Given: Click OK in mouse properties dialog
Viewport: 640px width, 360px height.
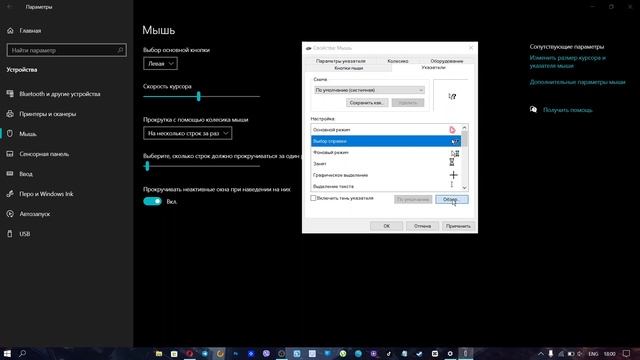Looking at the screenshot, I should [387, 226].
